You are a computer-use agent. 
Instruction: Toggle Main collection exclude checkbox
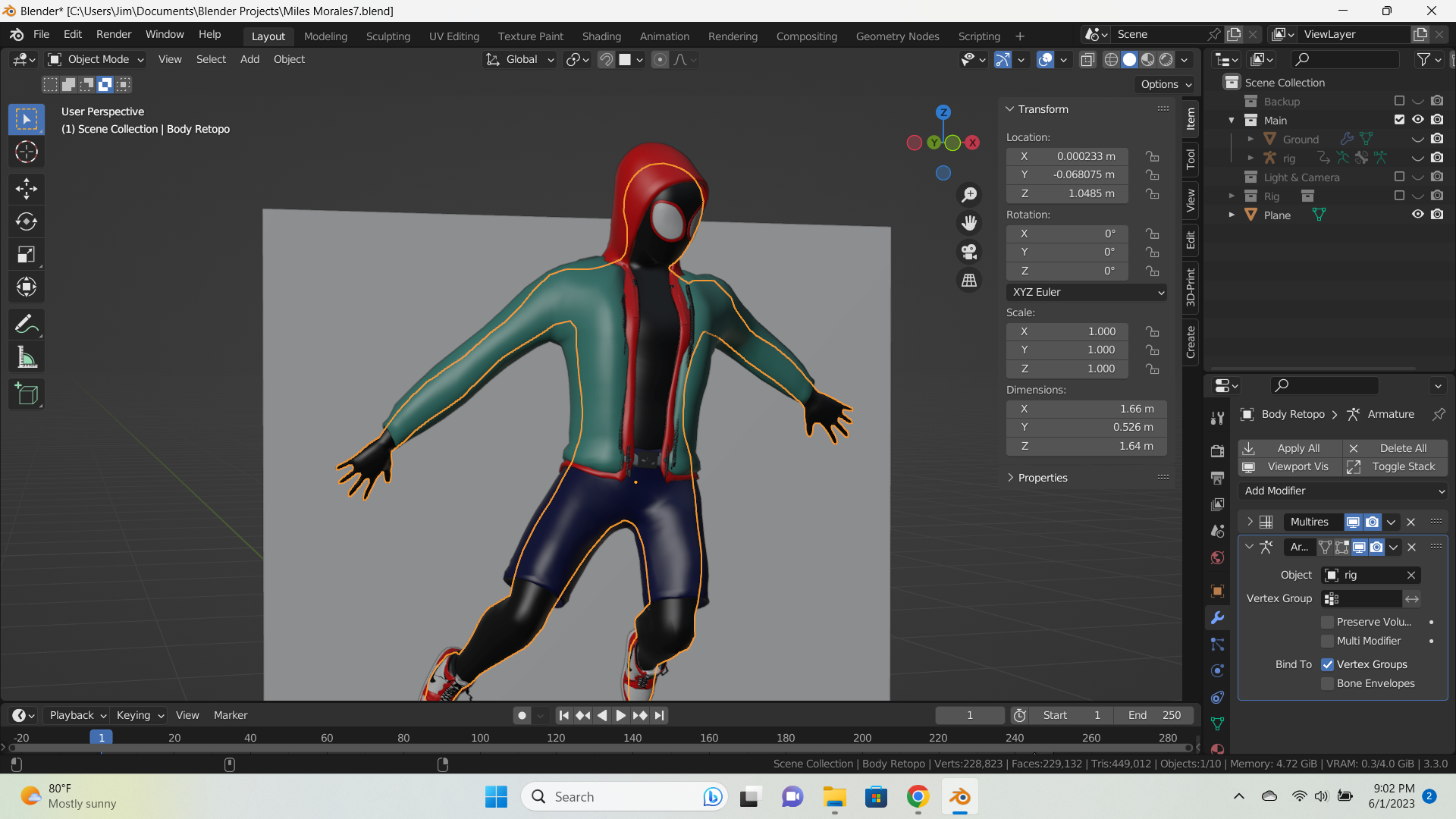tap(1399, 120)
